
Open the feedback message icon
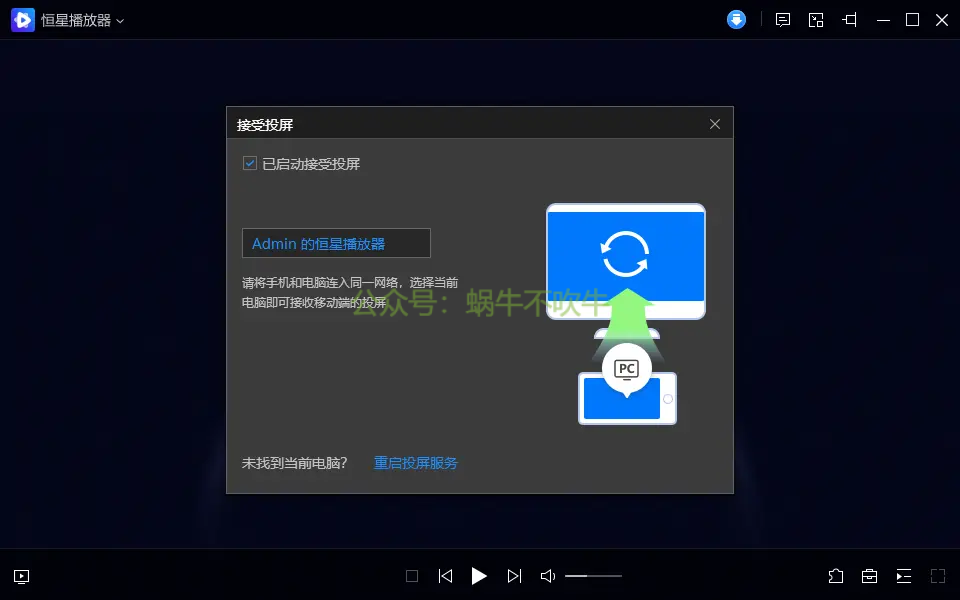[782, 19]
